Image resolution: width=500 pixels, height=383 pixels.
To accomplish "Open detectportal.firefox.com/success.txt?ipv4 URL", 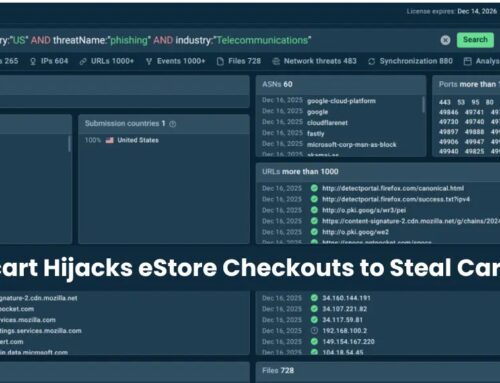I will tap(396, 199).
